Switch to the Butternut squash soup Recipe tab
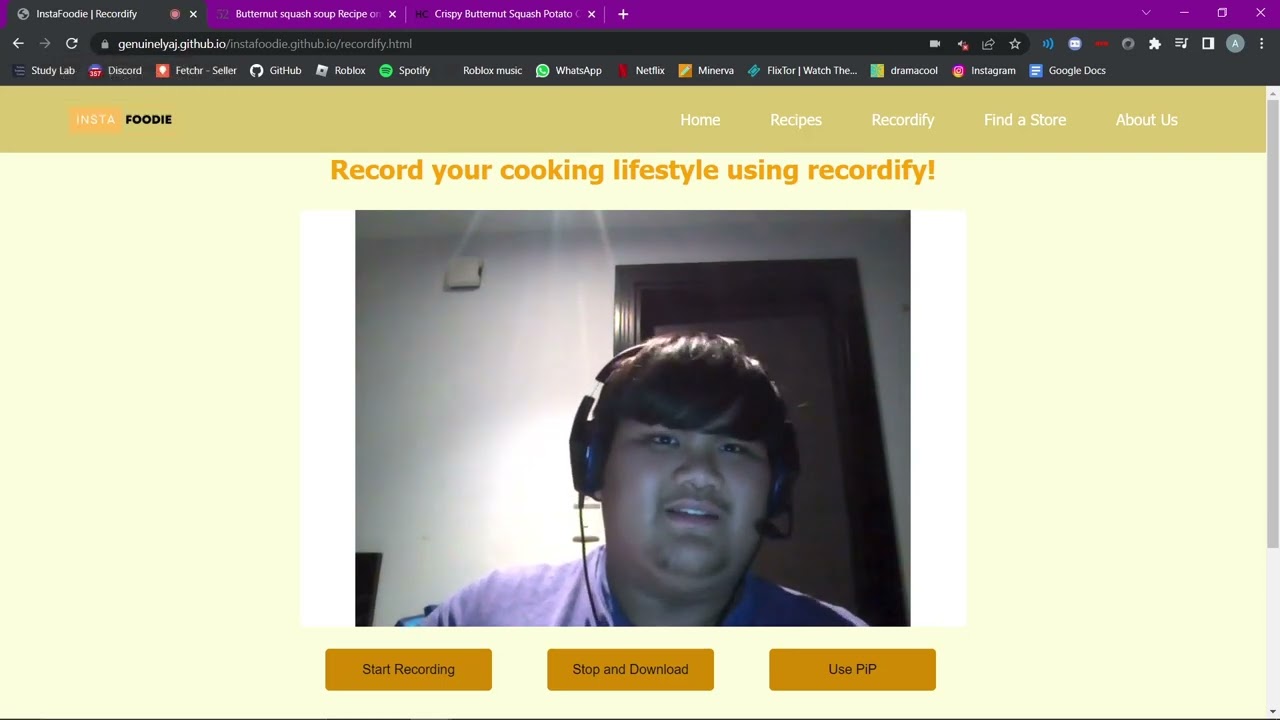This screenshot has height=720, width=1280. coord(306,14)
